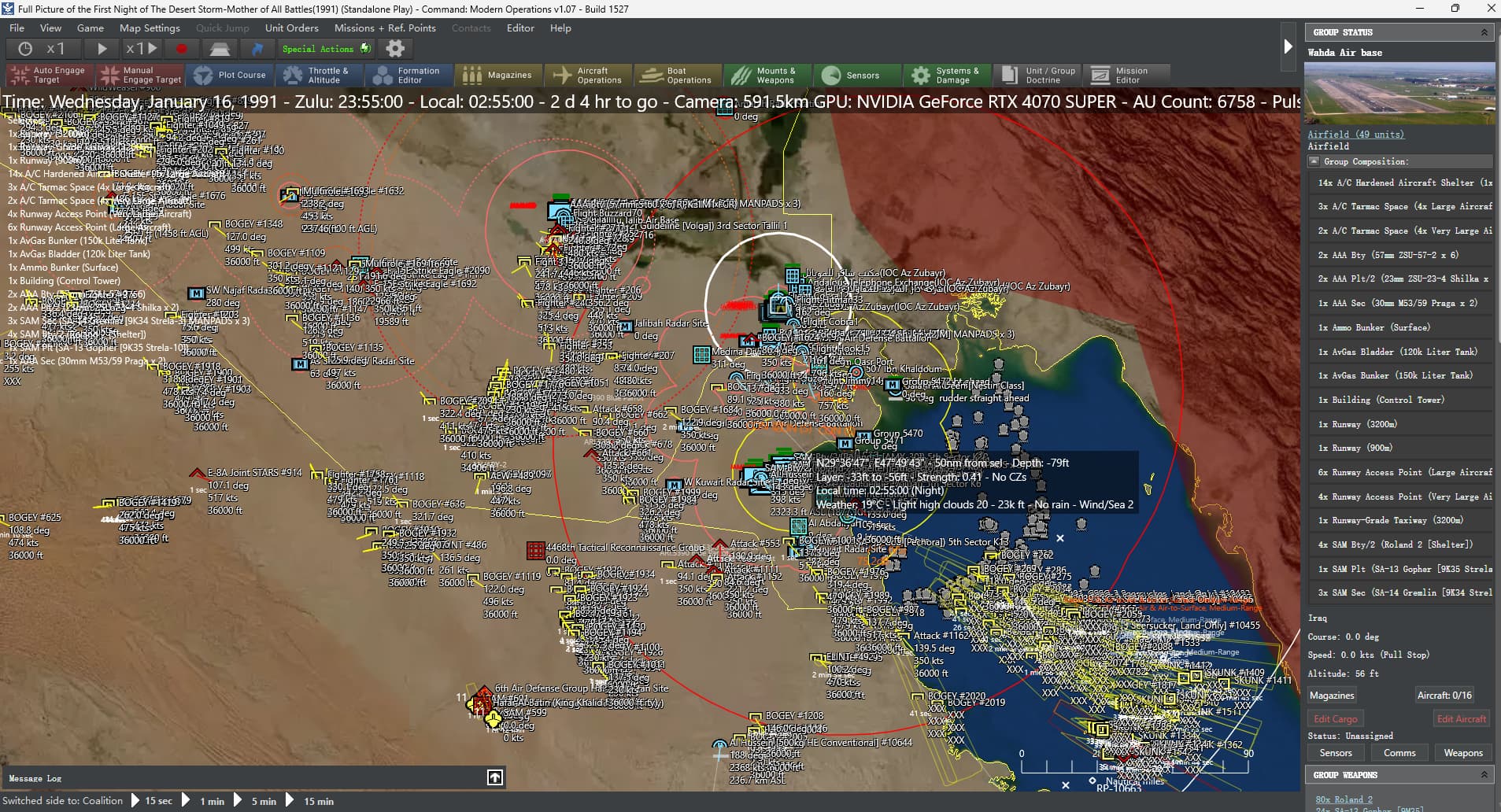Click the Aircraft: 0/16 button
The width and height of the screenshot is (1501, 812).
point(1444,696)
